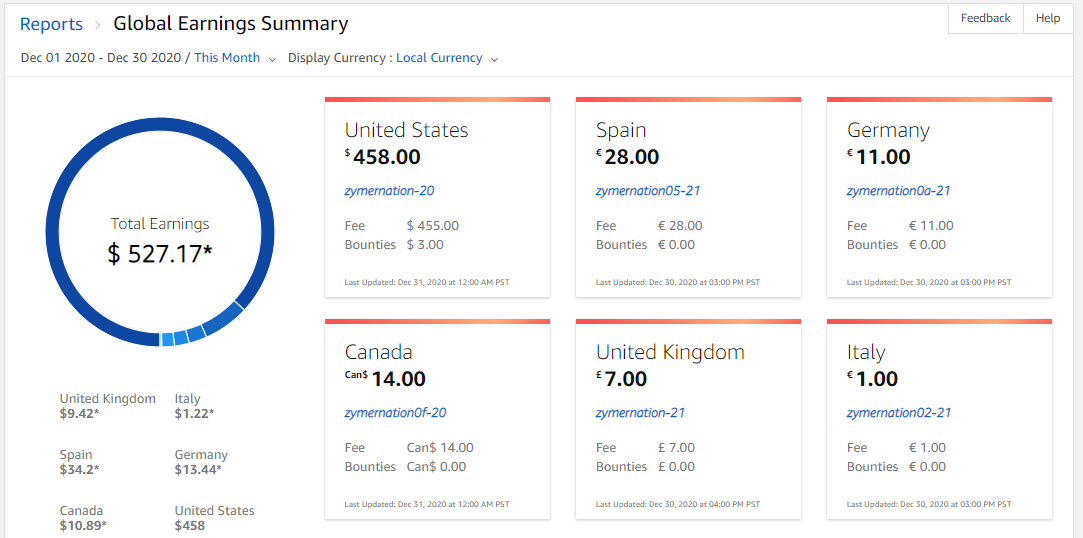Open tracking ID zymernation05-21 link
Screen dimensions: 1083x538
[x=646, y=190]
